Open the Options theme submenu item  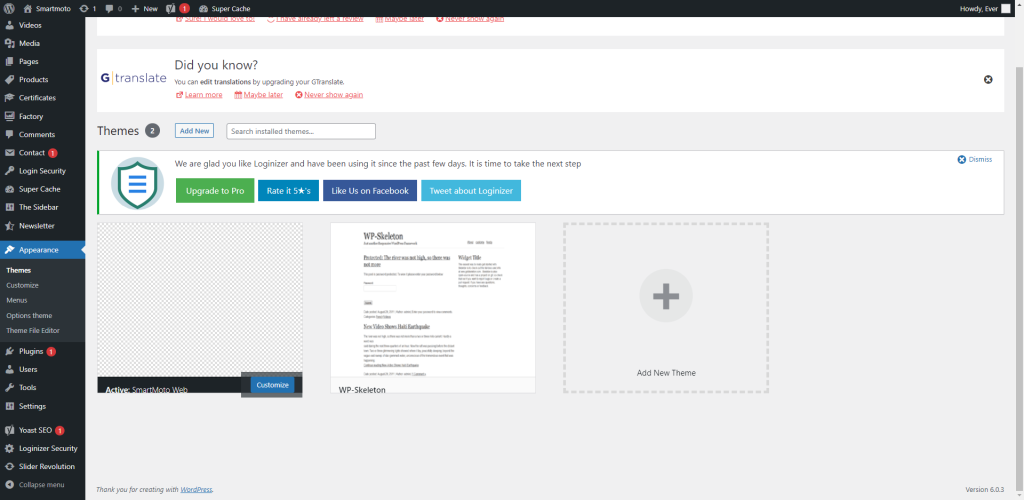[29, 316]
